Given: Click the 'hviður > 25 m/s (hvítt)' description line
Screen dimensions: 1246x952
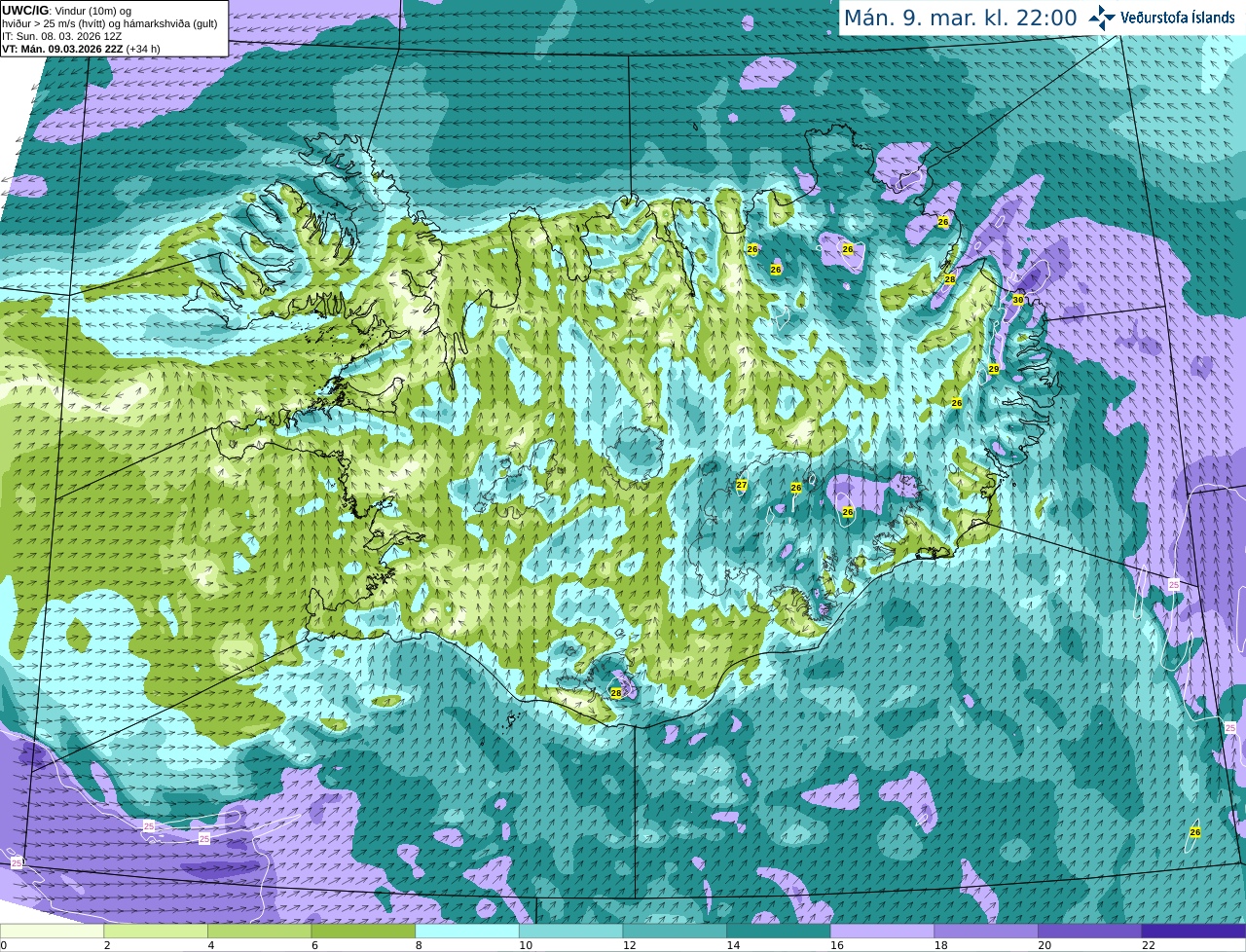Looking at the screenshot, I should (109, 23).
